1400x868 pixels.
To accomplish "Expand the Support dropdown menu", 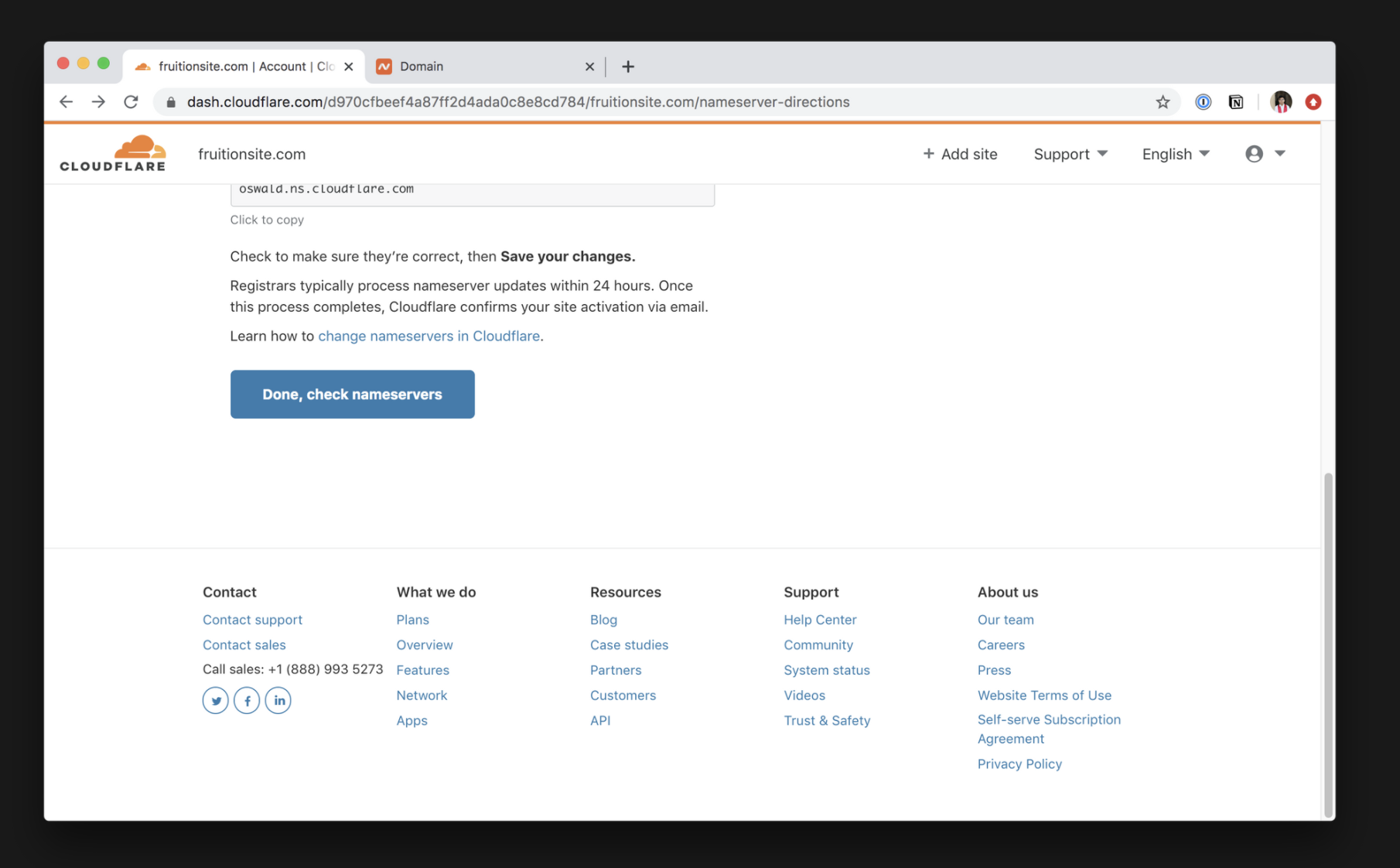I will (1070, 154).
